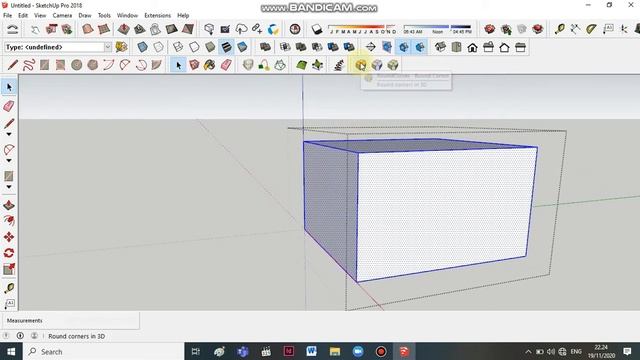
Task: Select the Rotate tool in left toolbar
Action: 9,253
